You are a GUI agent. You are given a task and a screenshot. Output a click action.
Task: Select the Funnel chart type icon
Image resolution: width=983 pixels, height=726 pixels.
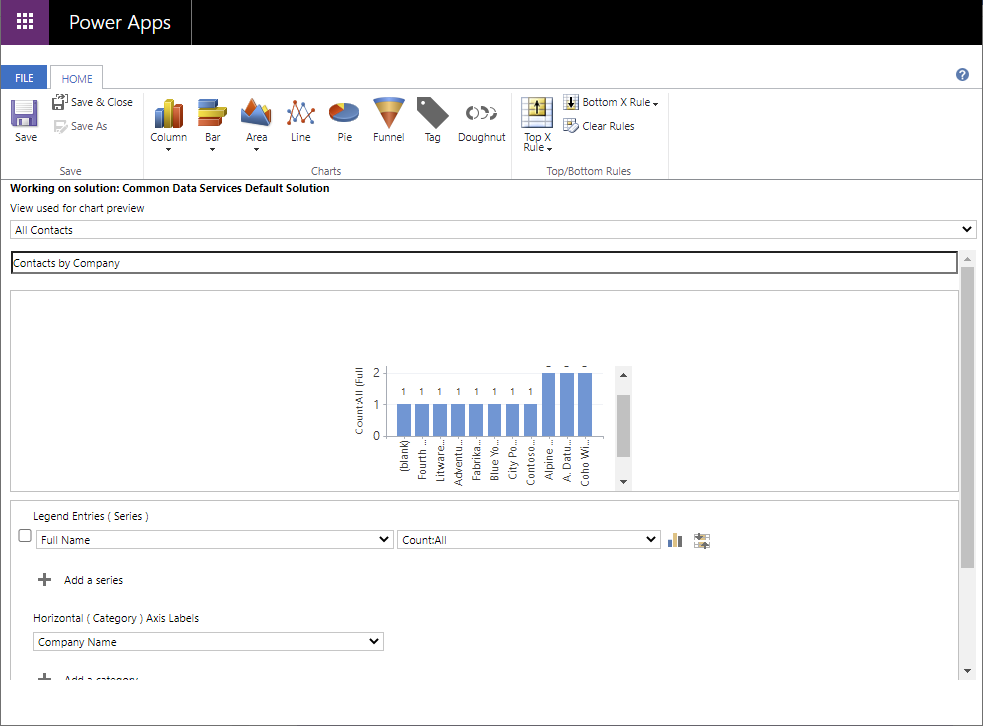click(389, 113)
